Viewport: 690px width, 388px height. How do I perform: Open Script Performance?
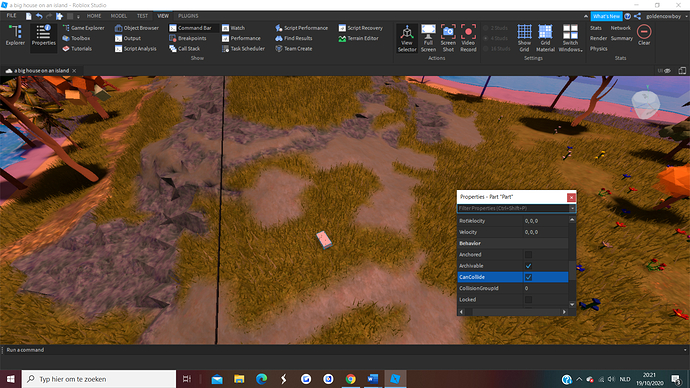[x=301, y=28]
